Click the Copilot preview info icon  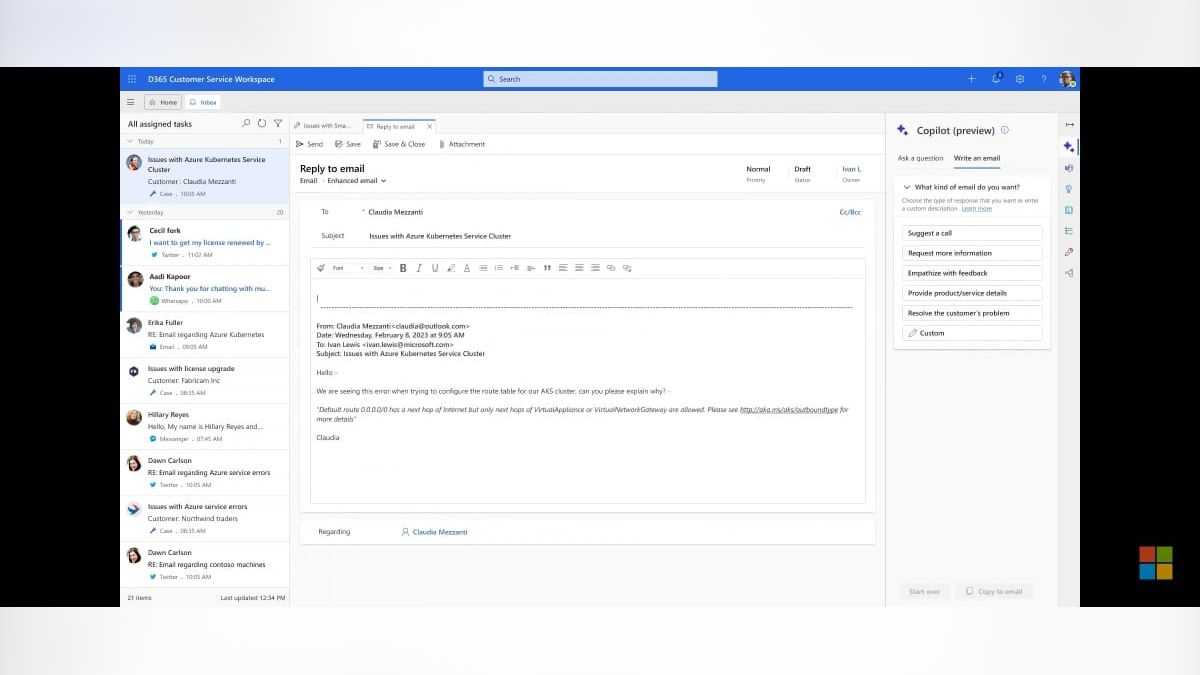tap(1005, 130)
